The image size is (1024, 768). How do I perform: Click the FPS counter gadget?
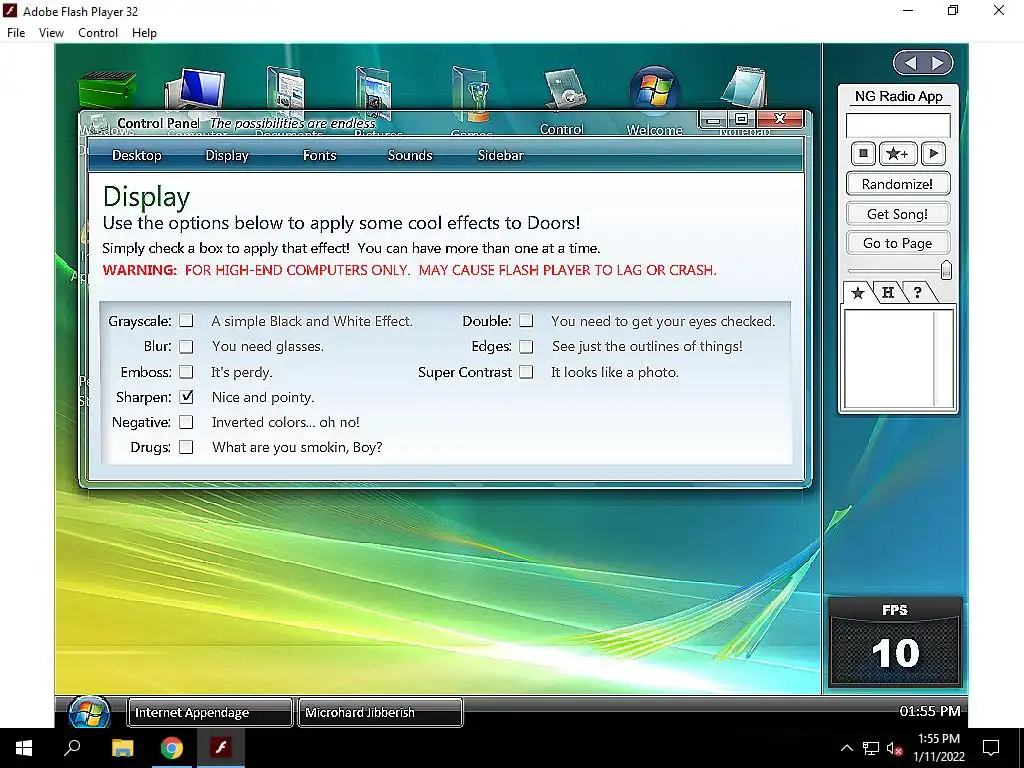click(x=895, y=641)
